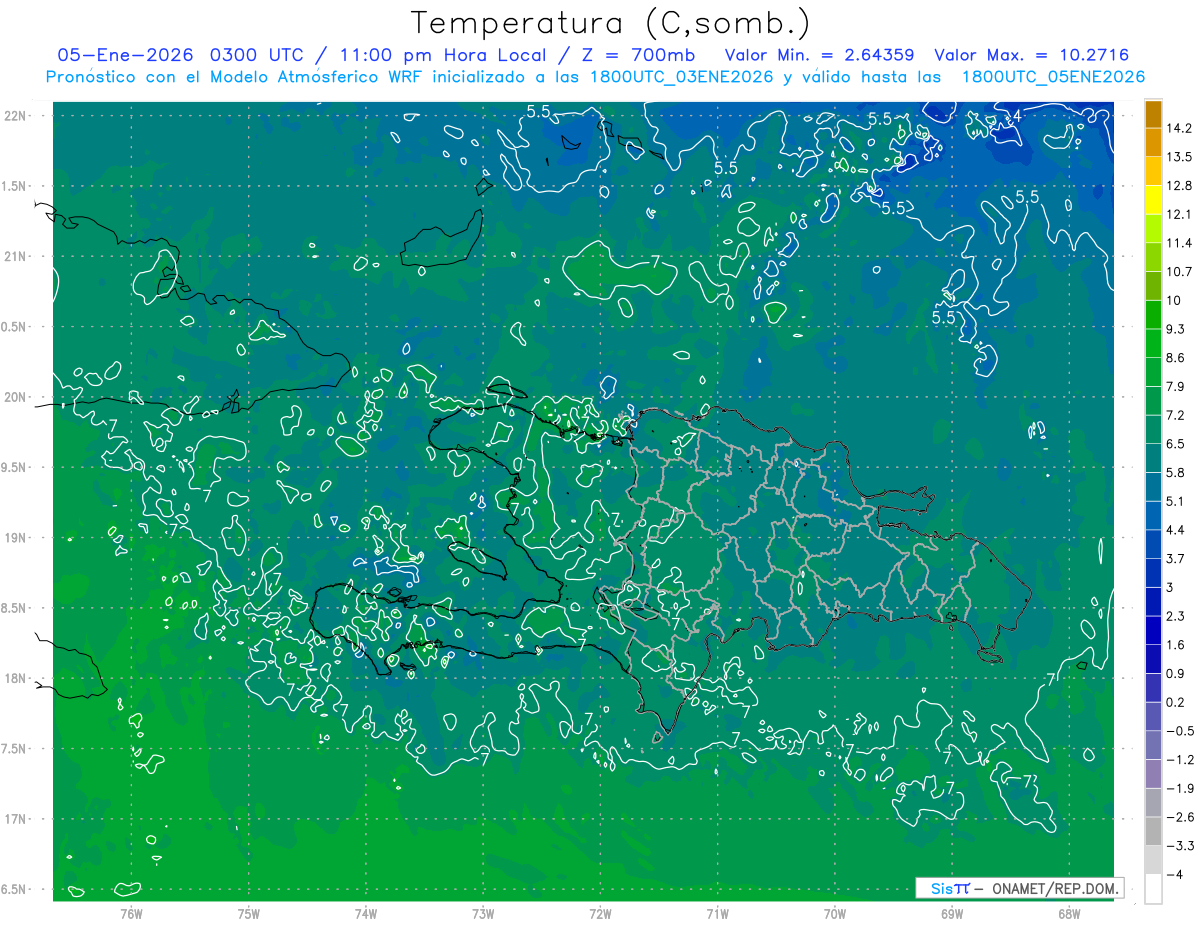Click the '19N' latitude label
This screenshot has width=1200, height=927.
click(x=17, y=537)
